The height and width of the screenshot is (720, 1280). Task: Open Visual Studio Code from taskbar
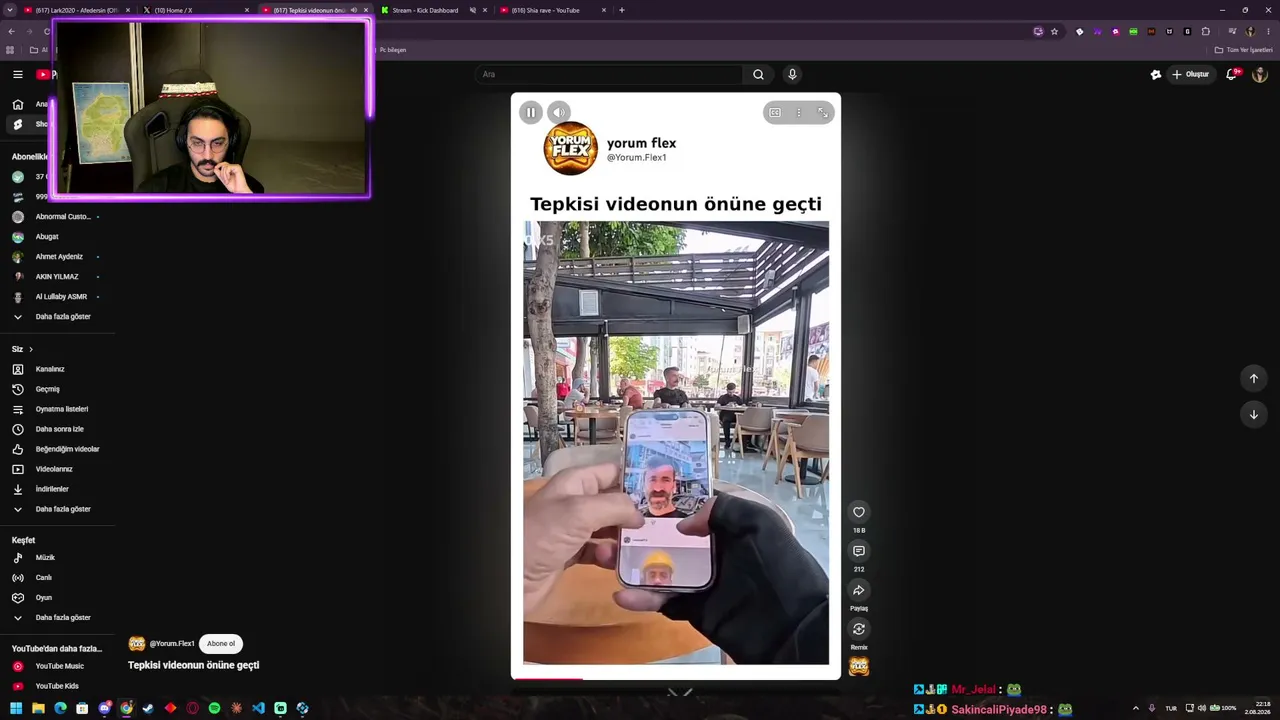[x=258, y=708]
